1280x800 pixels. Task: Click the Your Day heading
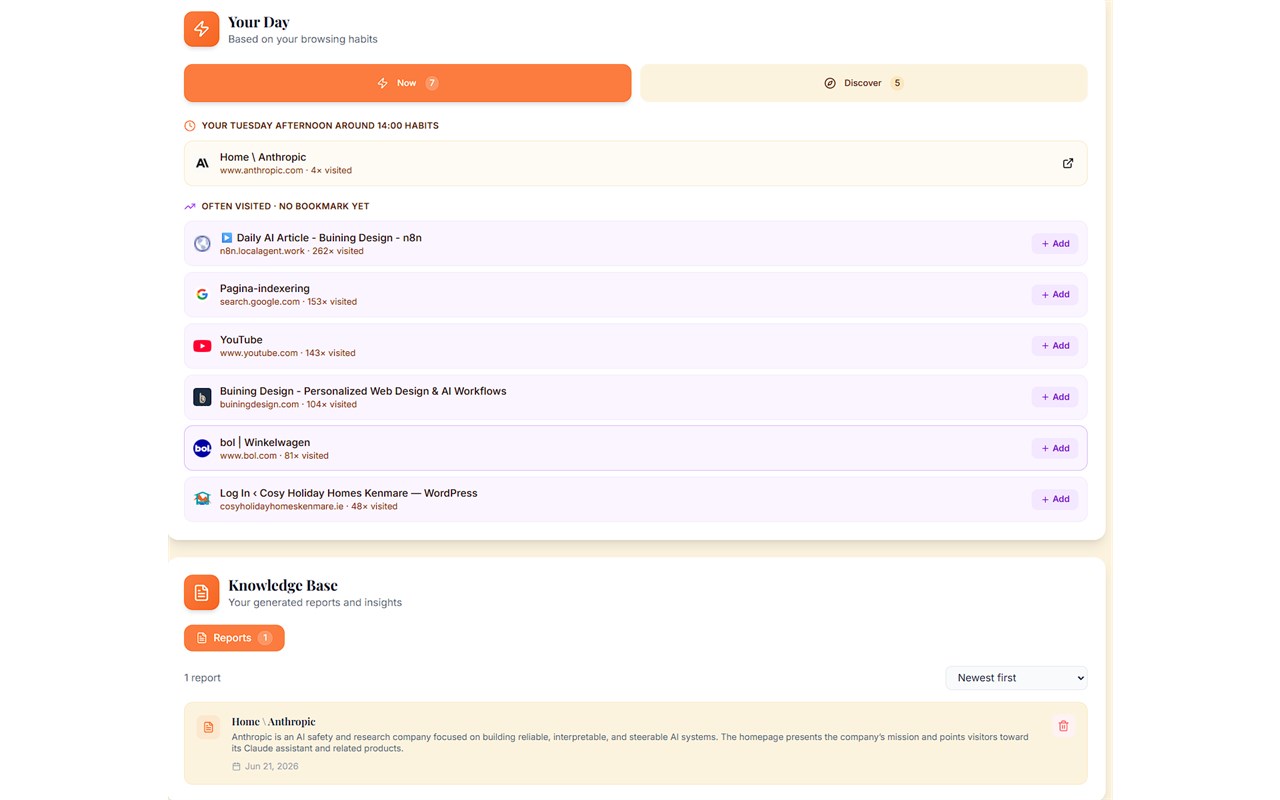[259, 22]
